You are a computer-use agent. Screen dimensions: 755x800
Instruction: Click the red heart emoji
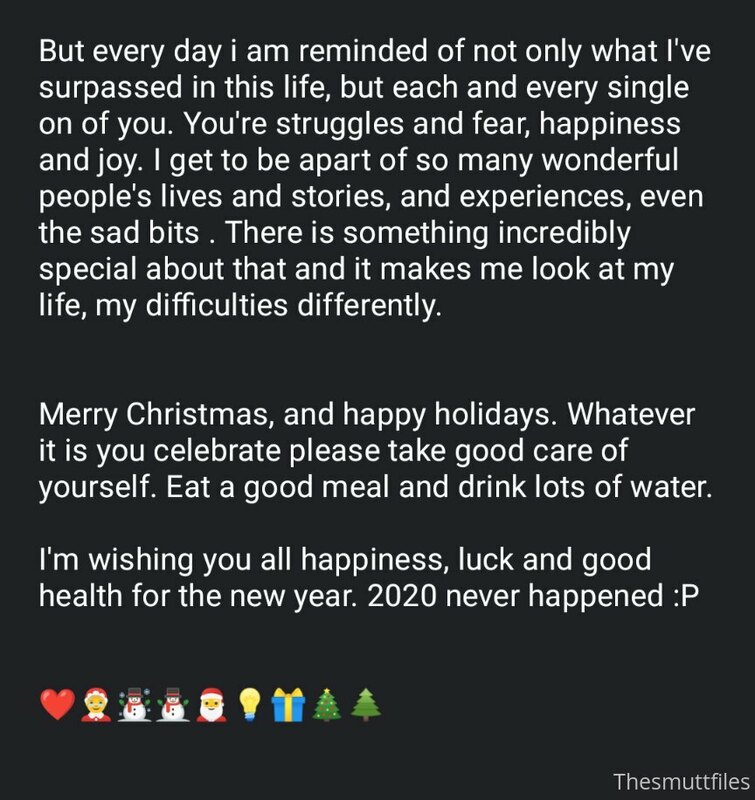coord(57,705)
